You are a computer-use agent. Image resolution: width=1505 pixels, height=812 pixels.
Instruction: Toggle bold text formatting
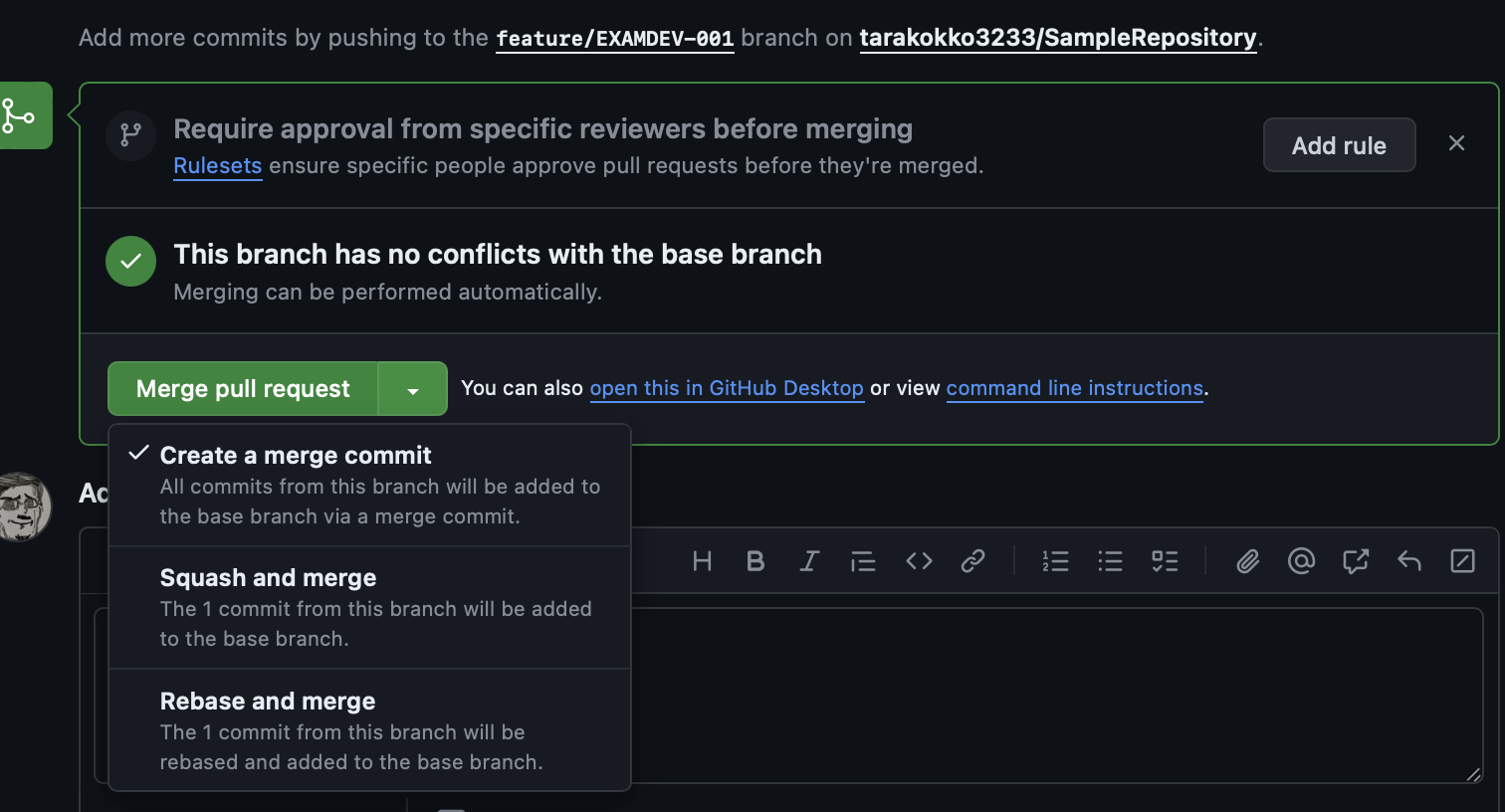(755, 560)
